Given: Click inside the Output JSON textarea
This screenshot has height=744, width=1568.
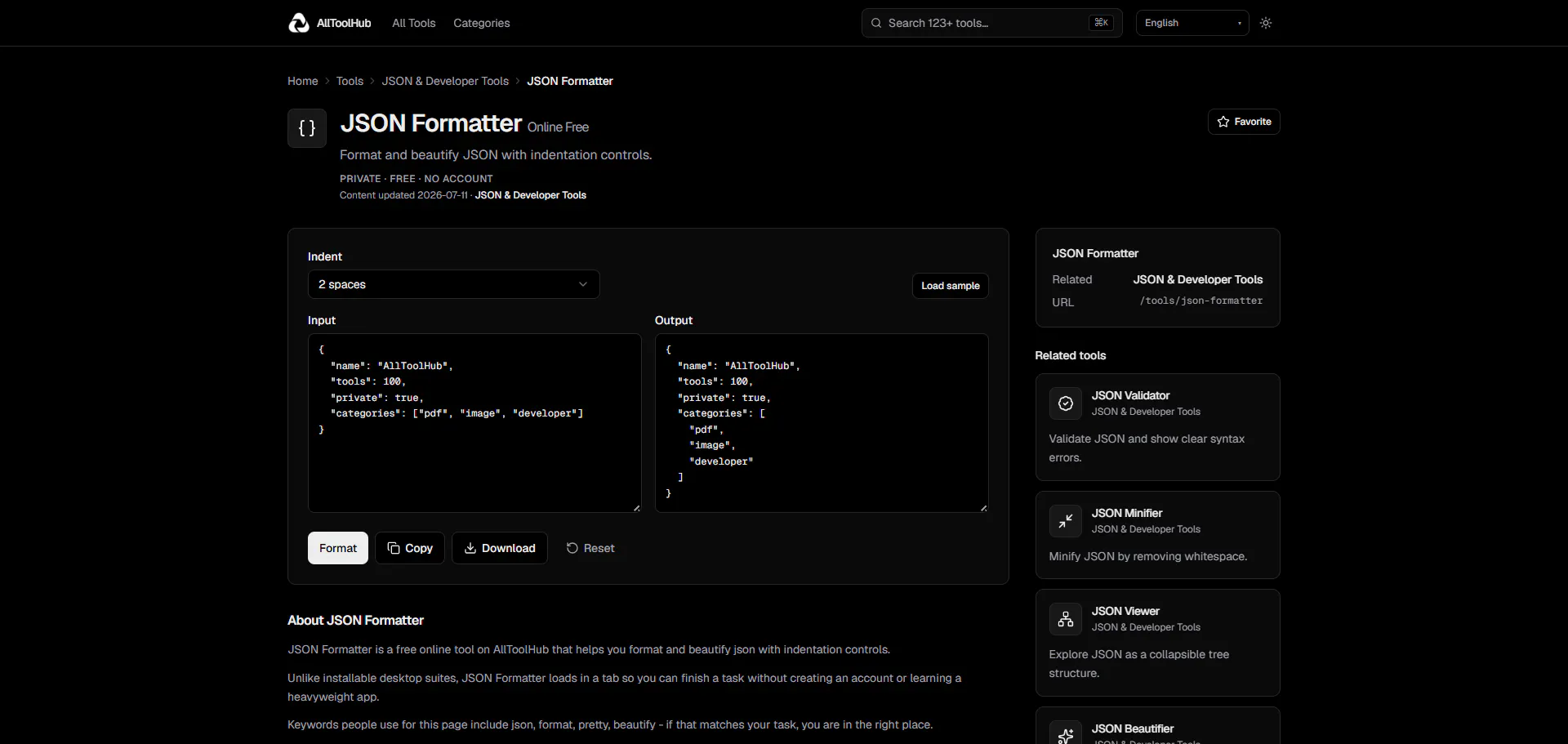Looking at the screenshot, I should [x=822, y=423].
